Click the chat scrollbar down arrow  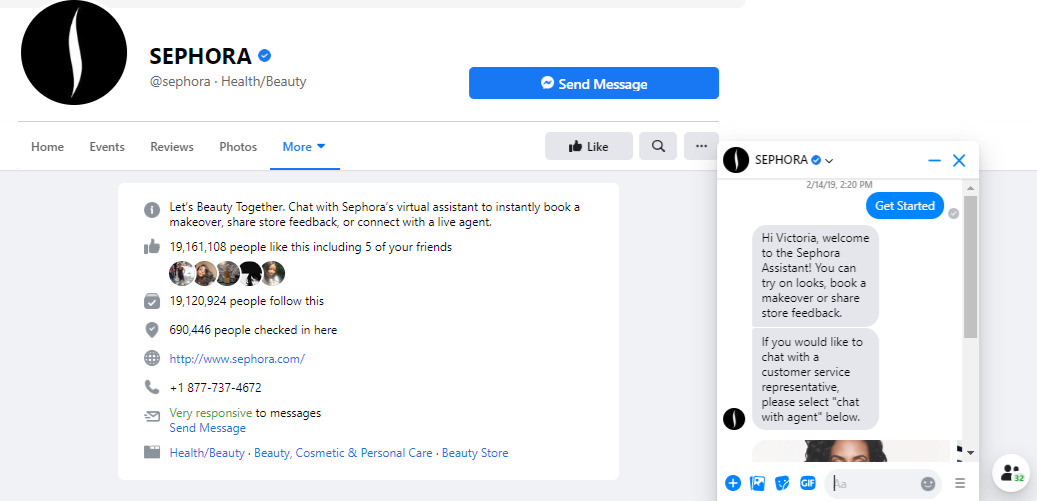[970, 453]
